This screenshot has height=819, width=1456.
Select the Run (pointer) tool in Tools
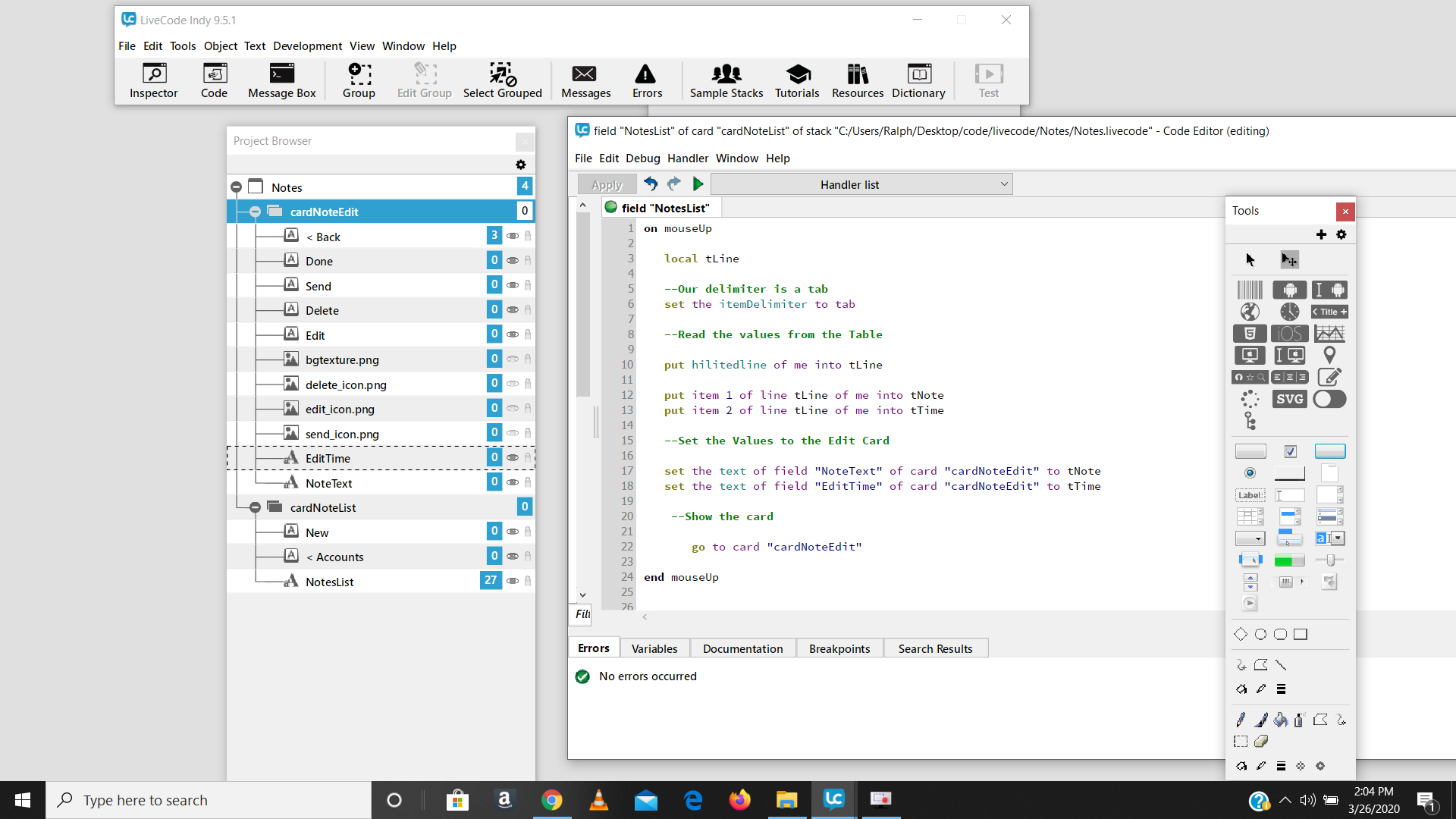[1250, 260]
